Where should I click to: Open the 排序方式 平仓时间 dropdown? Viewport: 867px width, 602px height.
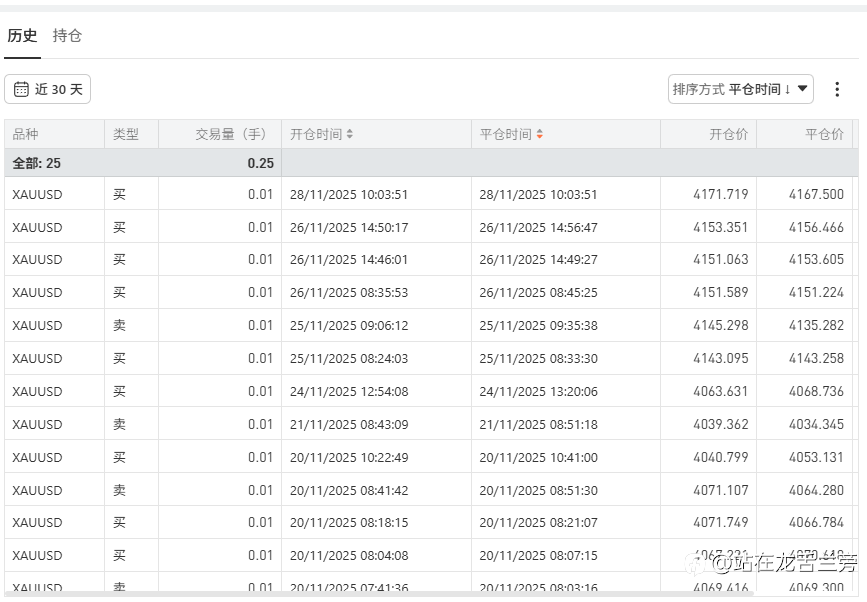pyautogui.click(x=740, y=89)
